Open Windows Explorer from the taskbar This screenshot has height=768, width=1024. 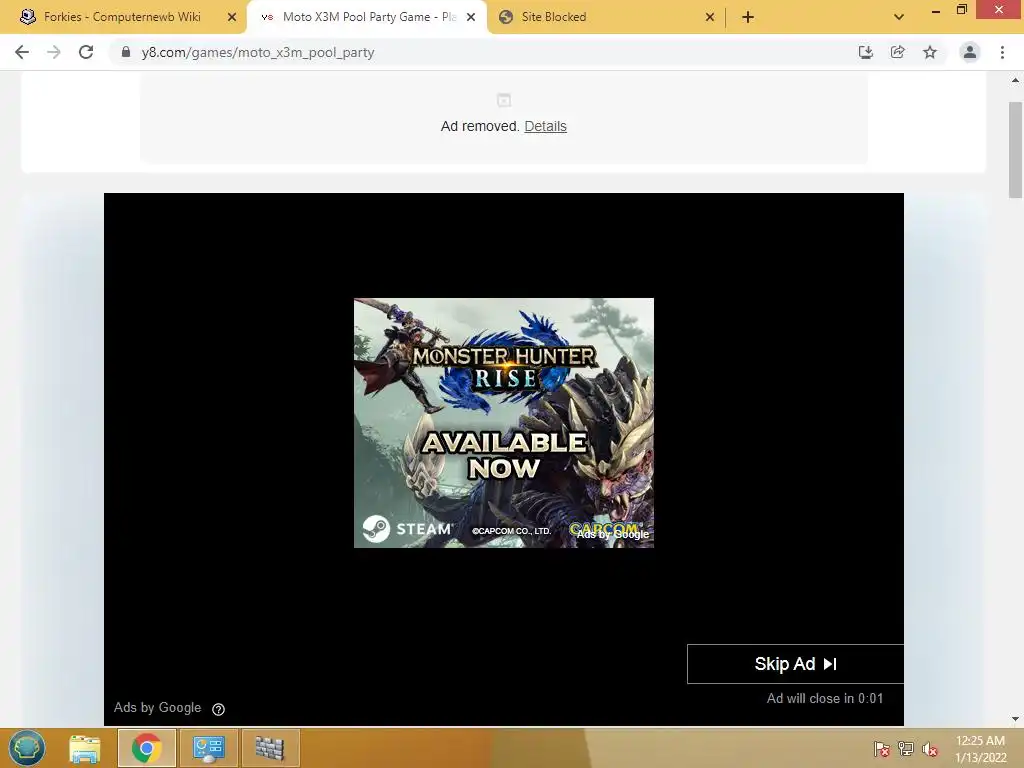[85, 748]
